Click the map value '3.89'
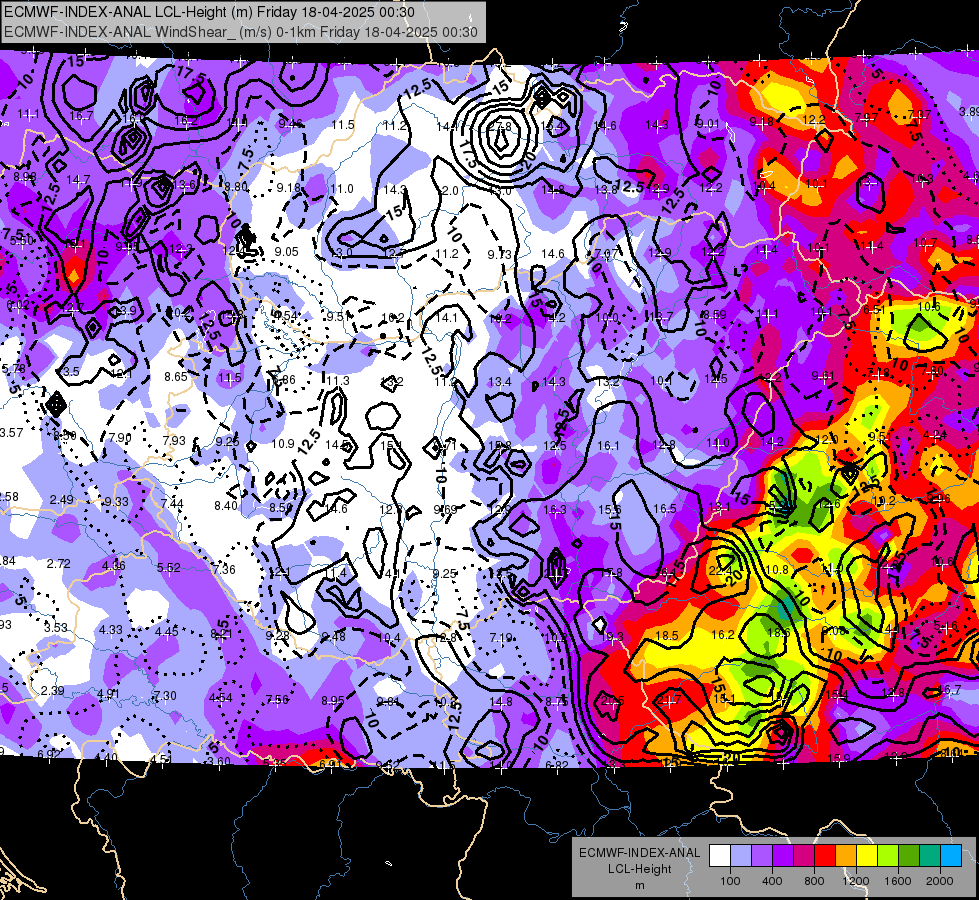The height and width of the screenshot is (900, 979). point(969,111)
